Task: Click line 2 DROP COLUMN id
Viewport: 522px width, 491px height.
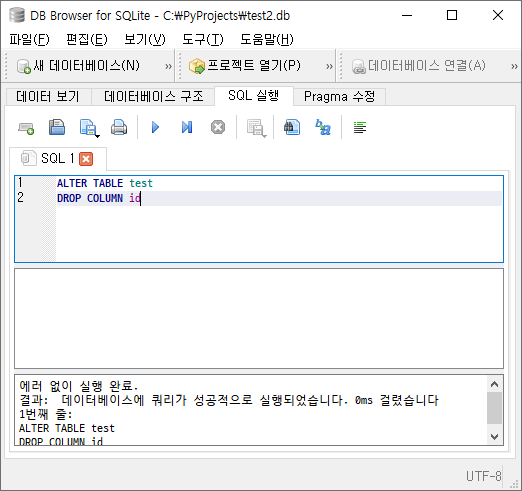Action: [x=99, y=198]
